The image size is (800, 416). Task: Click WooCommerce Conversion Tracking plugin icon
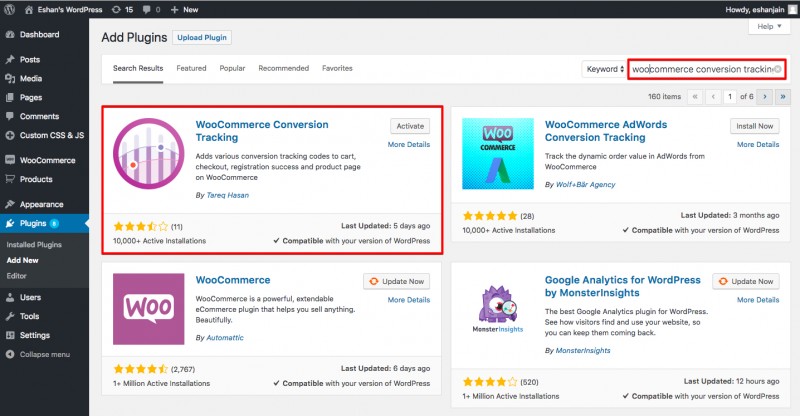pos(148,154)
